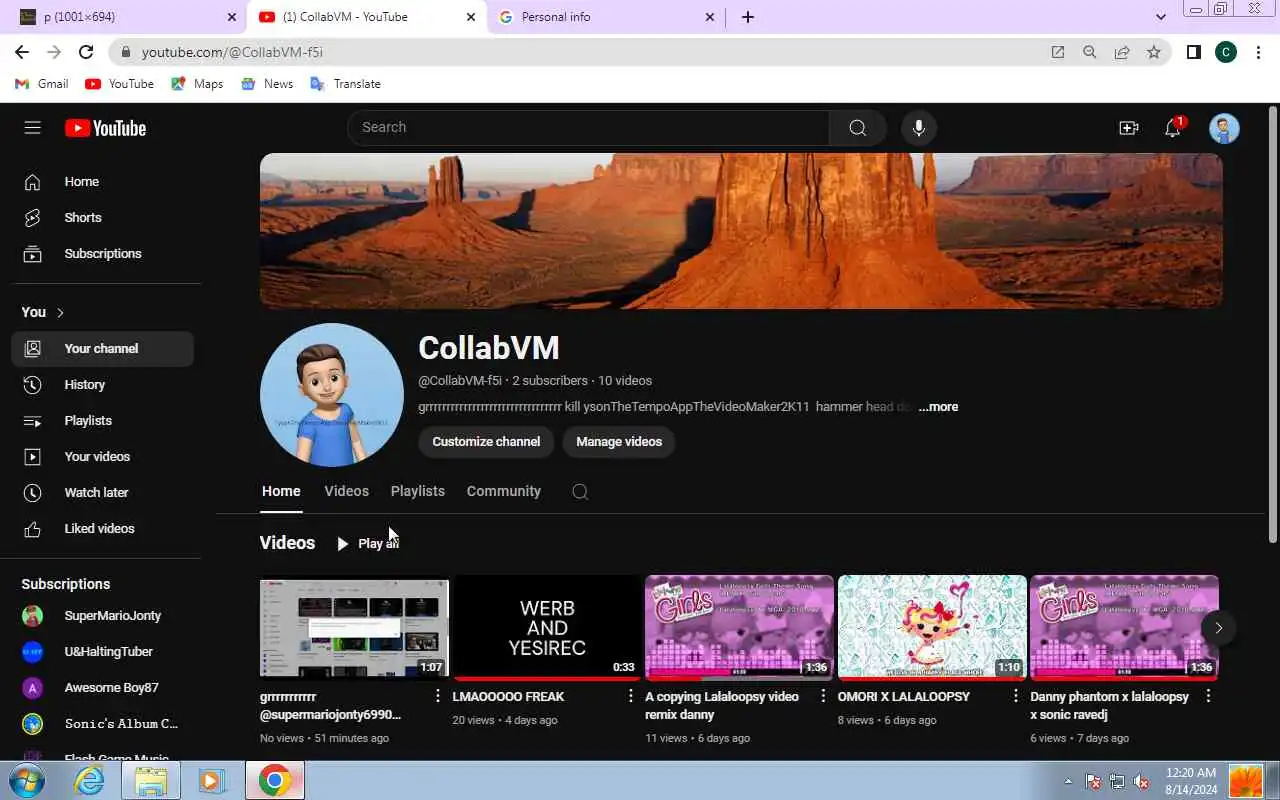The width and height of the screenshot is (1280, 800).
Task: Reload the page
Action: point(86,52)
